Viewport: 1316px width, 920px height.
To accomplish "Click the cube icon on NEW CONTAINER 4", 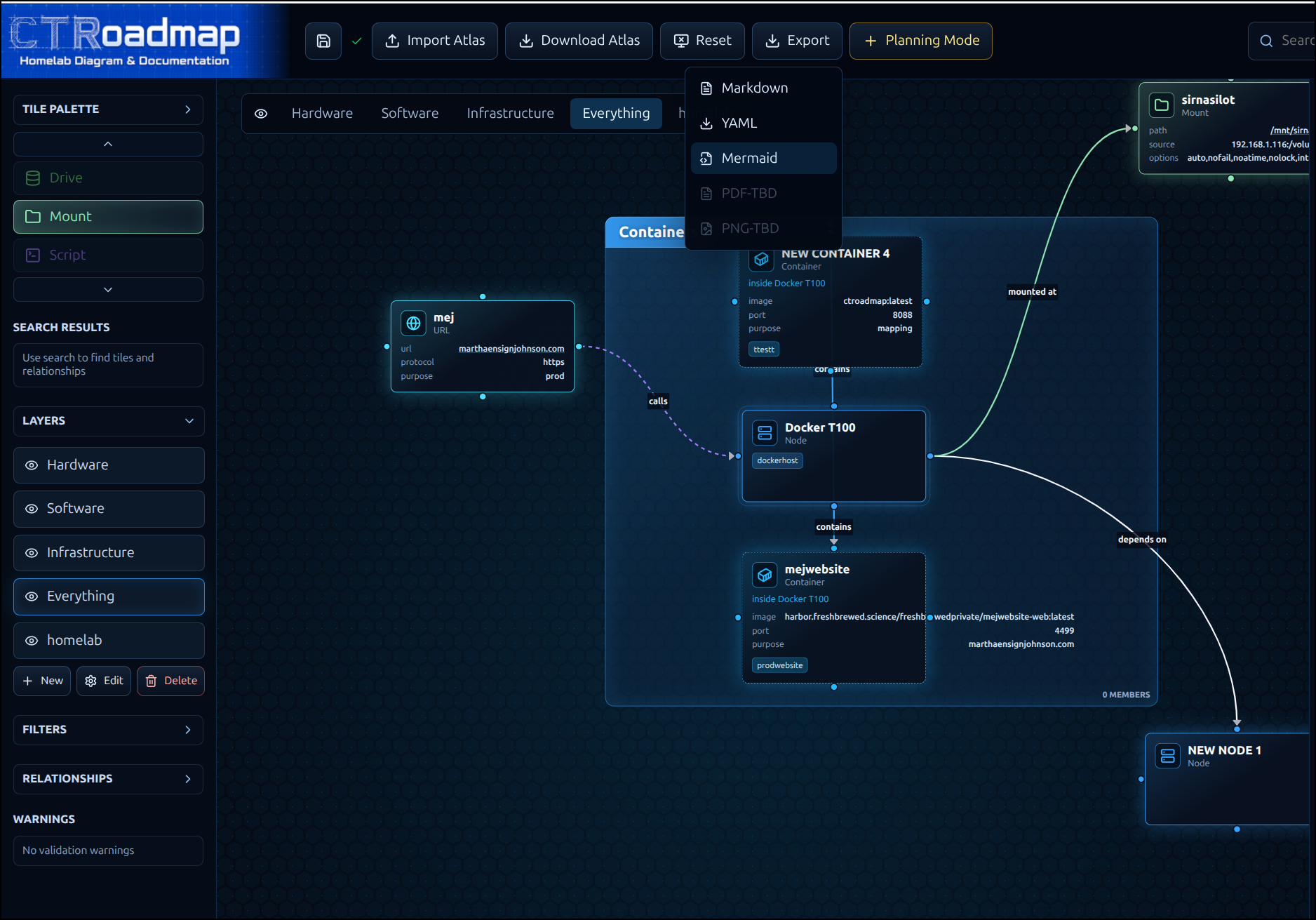I will 761,260.
